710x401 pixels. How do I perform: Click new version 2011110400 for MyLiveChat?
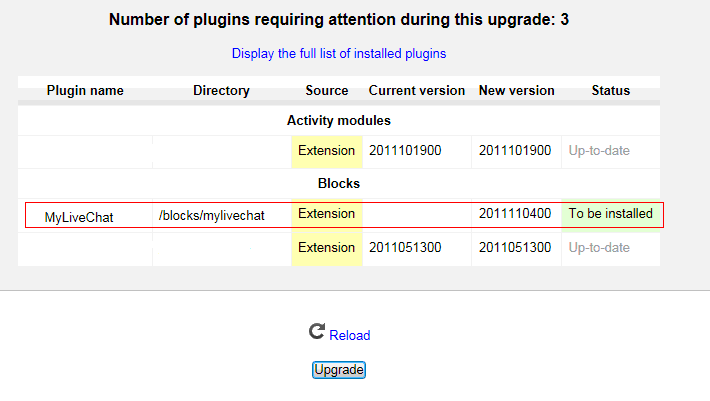tap(515, 214)
